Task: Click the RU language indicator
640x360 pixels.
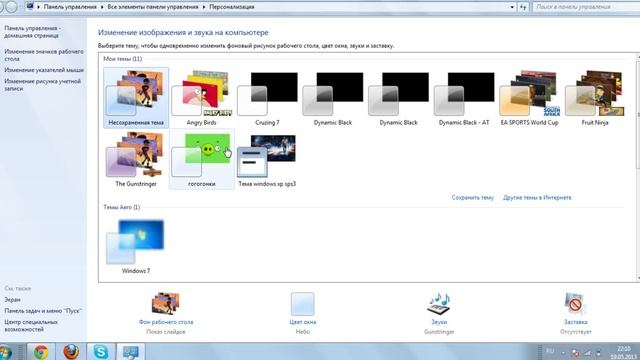Action: pos(550,351)
